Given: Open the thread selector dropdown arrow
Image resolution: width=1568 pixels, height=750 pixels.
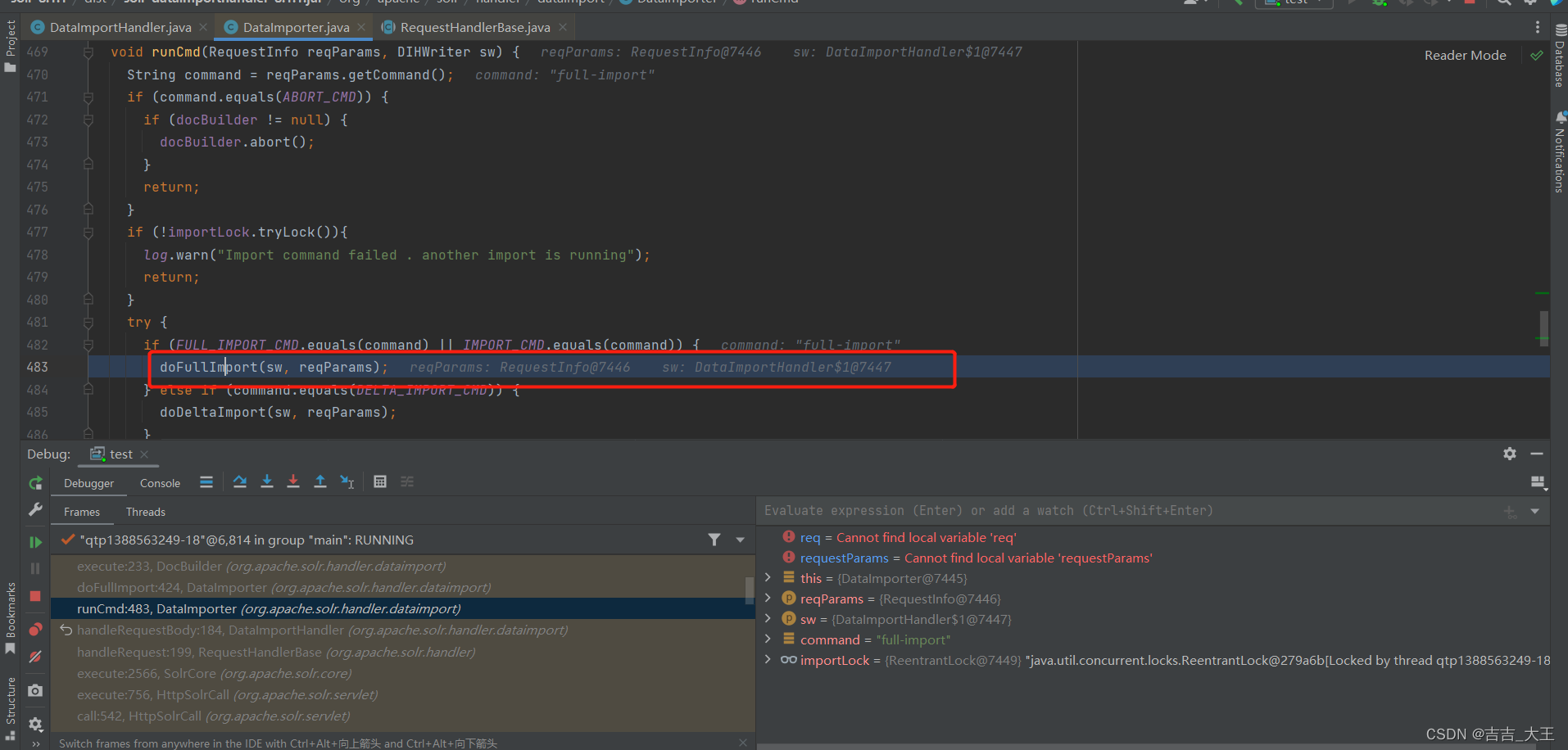Looking at the screenshot, I should [741, 540].
